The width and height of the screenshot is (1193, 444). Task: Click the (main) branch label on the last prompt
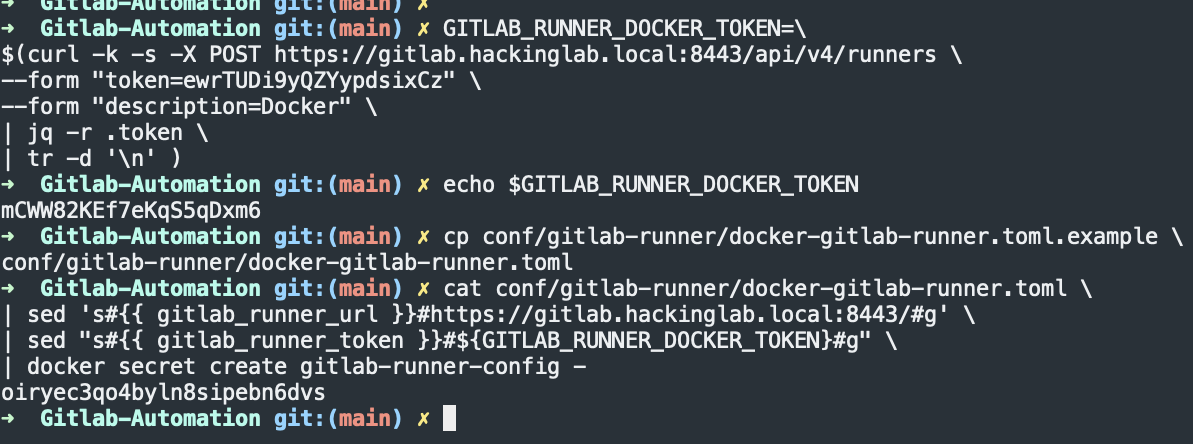point(368,418)
